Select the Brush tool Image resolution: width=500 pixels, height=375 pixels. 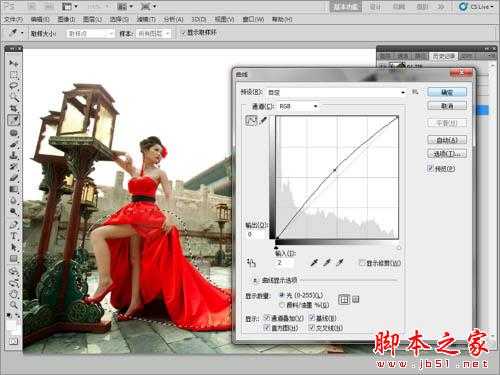pos(14,144)
